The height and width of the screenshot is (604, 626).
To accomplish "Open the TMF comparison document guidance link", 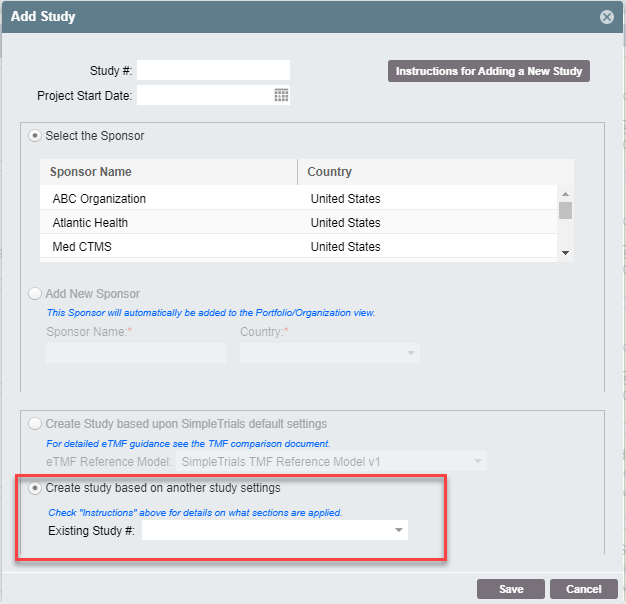I will pos(188,444).
